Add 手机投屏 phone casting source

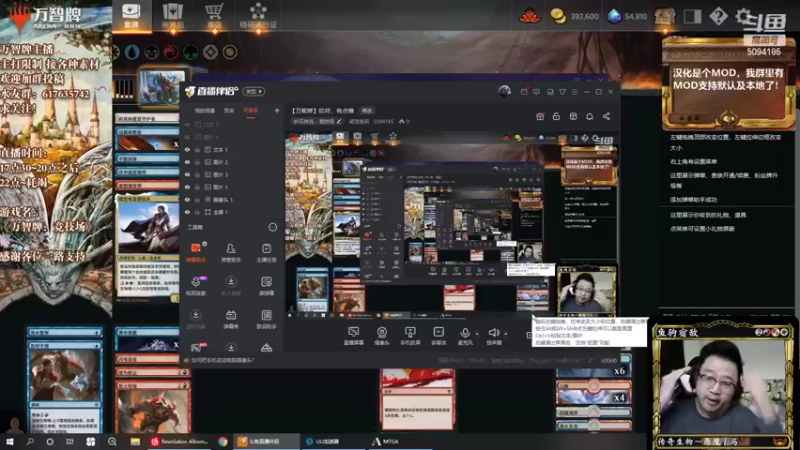click(410, 336)
